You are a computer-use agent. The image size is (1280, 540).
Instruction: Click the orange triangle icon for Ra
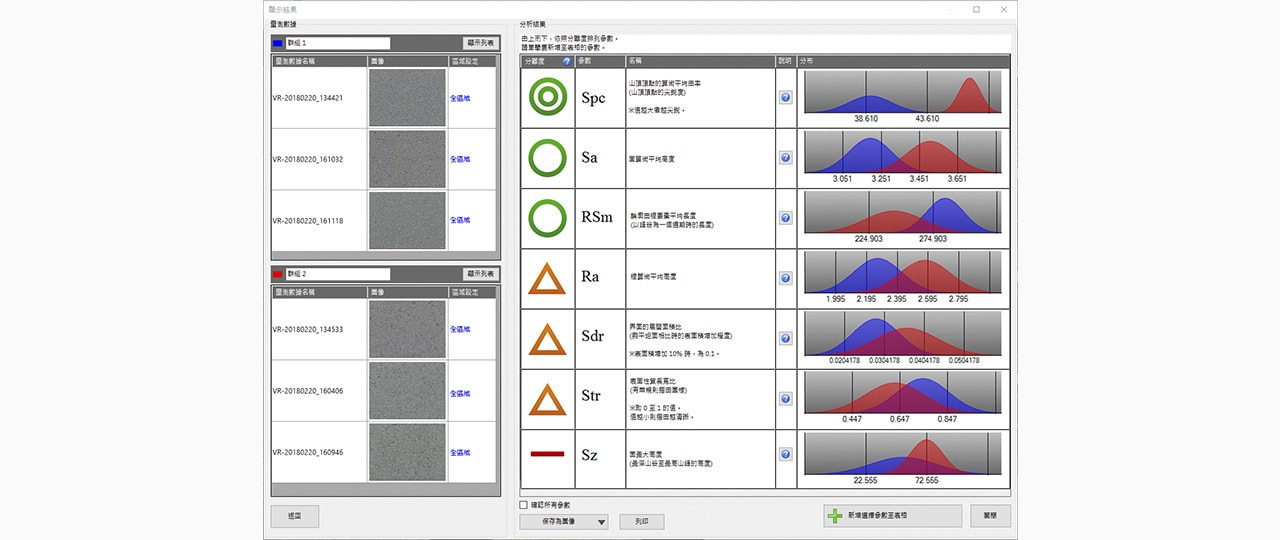tap(547, 278)
